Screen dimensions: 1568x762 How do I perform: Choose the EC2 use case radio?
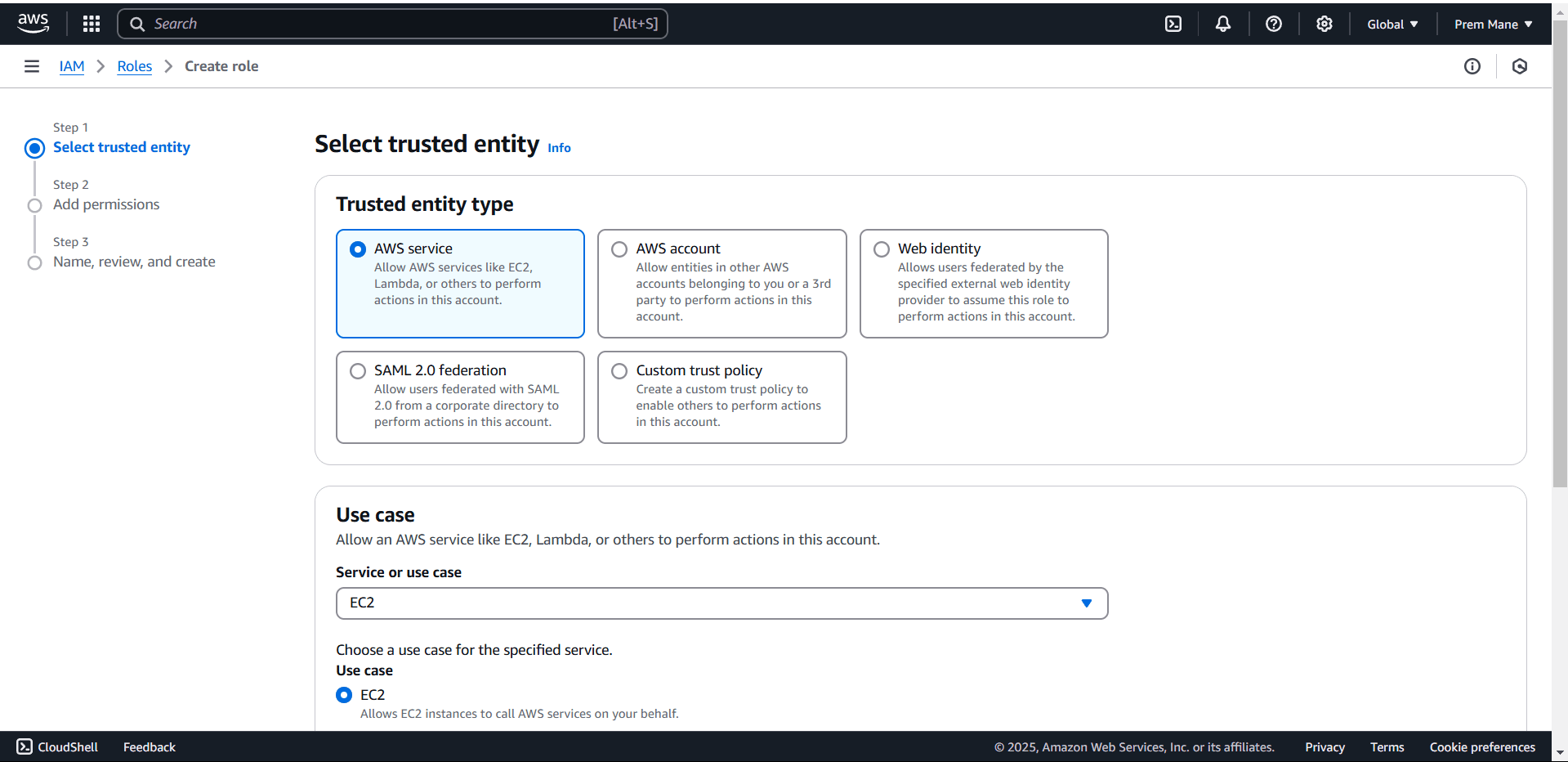tap(344, 695)
